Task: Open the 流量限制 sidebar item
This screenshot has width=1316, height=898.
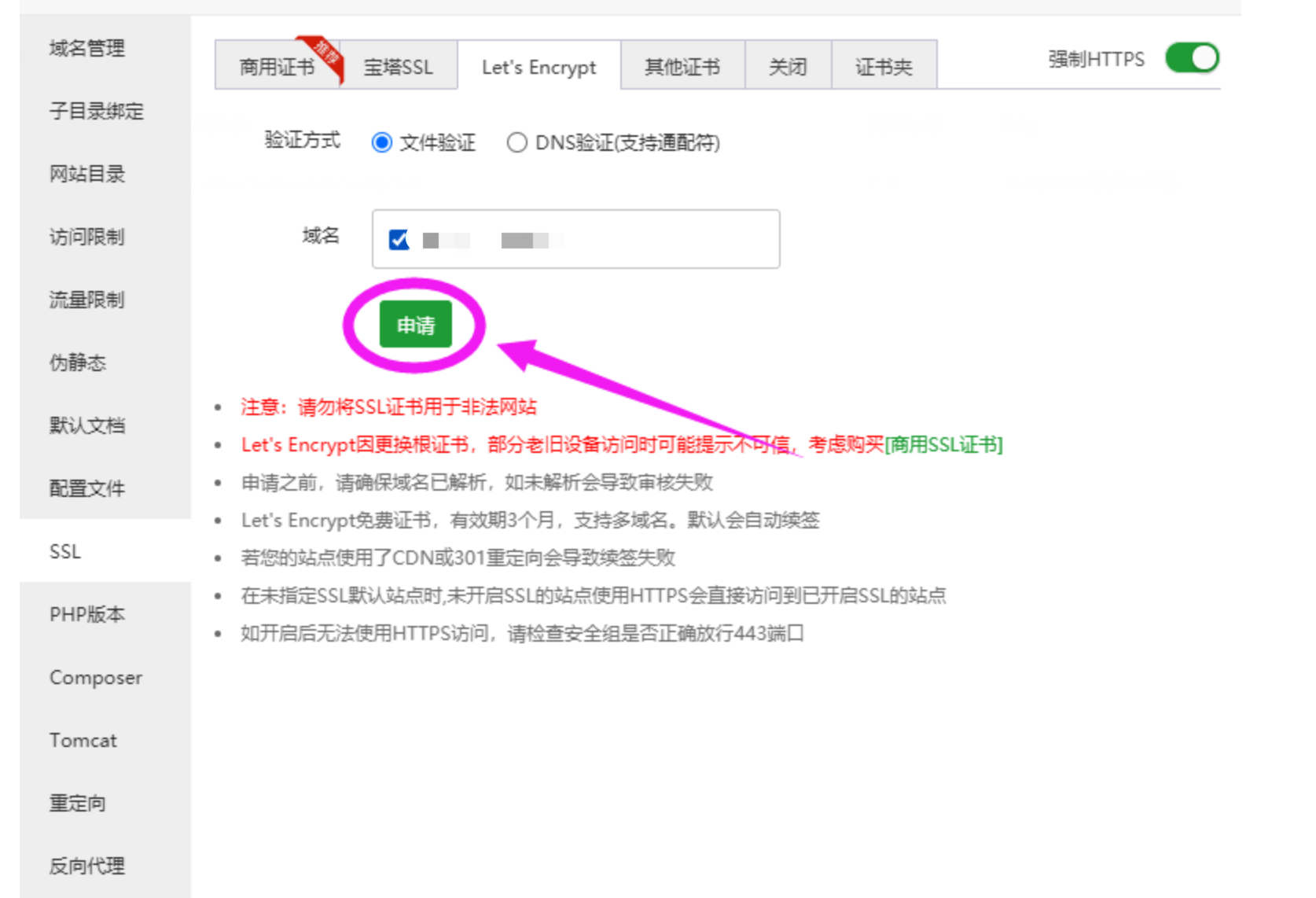Action: click(105, 300)
